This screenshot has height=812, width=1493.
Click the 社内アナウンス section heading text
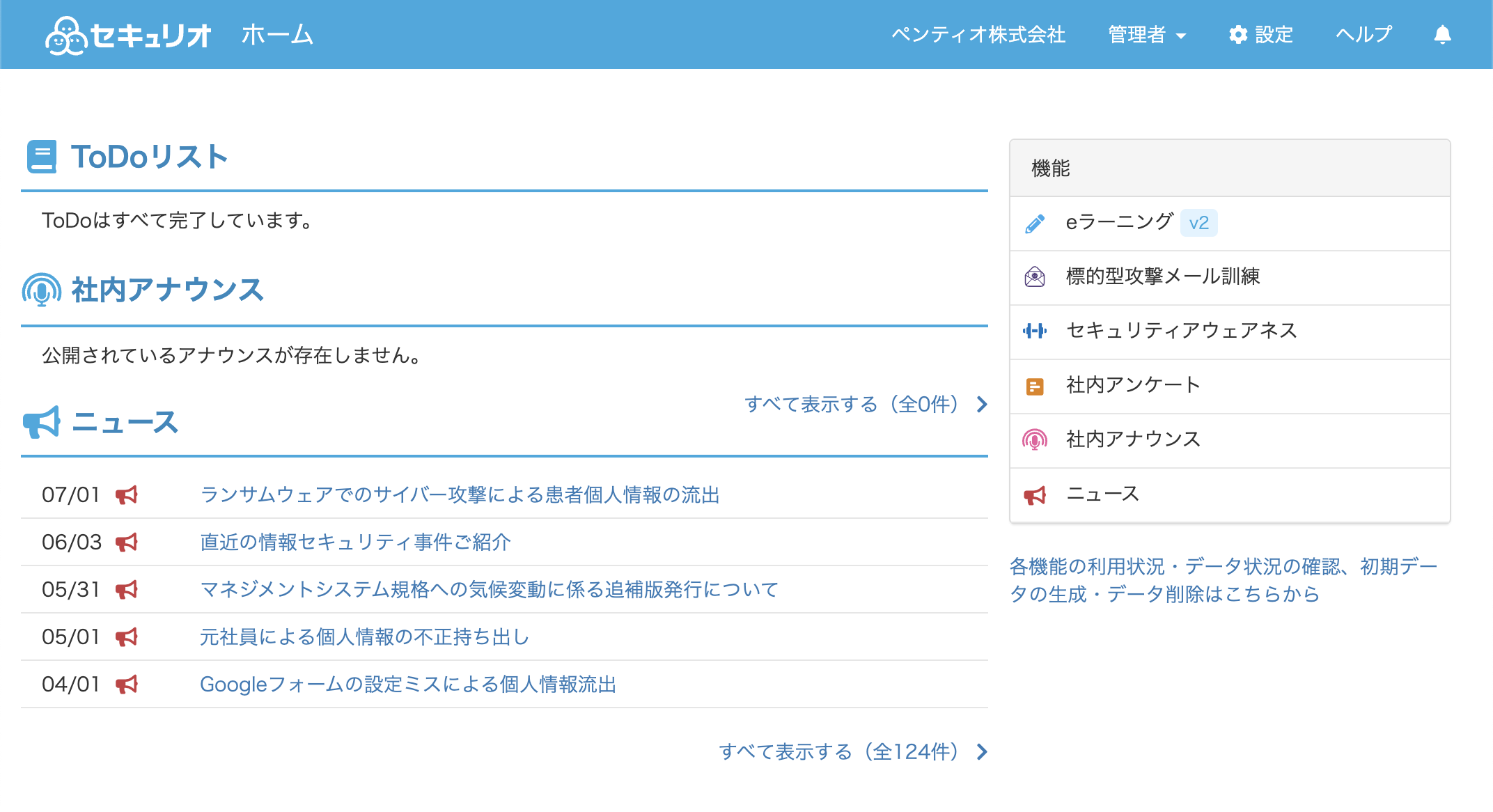[167, 290]
